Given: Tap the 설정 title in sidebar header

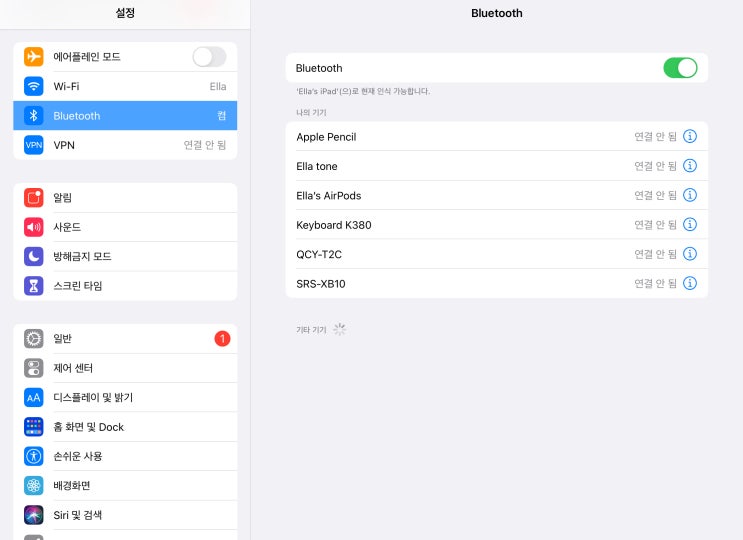Looking at the screenshot, I should pyautogui.click(x=125, y=13).
